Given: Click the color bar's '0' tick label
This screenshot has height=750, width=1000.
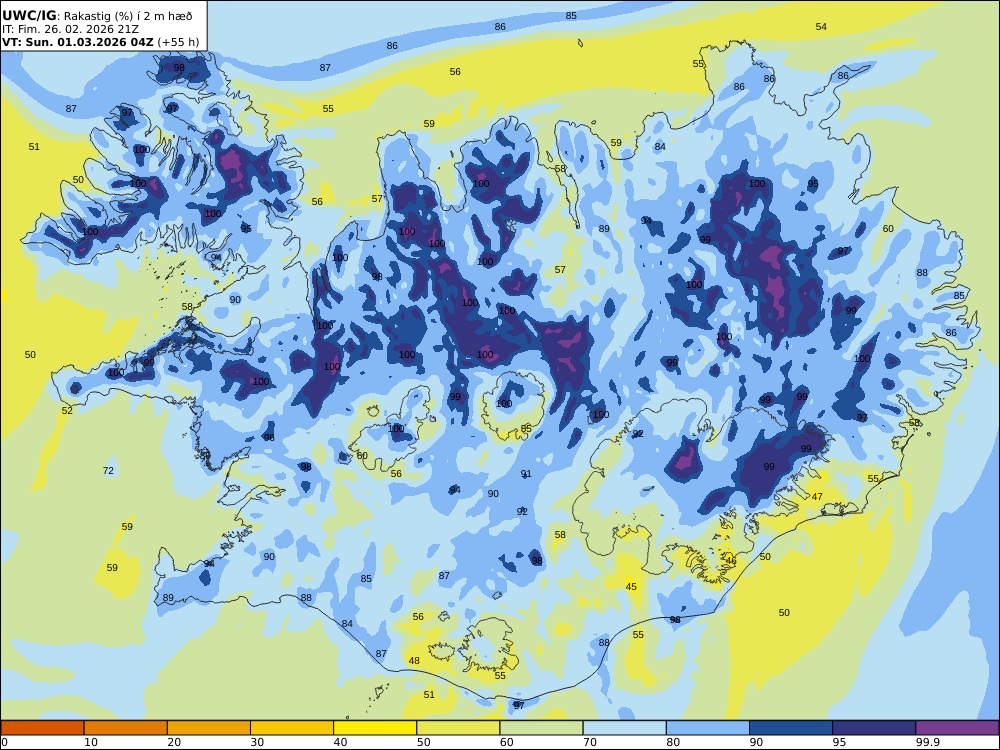Looking at the screenshot, I should coord(4,742).
